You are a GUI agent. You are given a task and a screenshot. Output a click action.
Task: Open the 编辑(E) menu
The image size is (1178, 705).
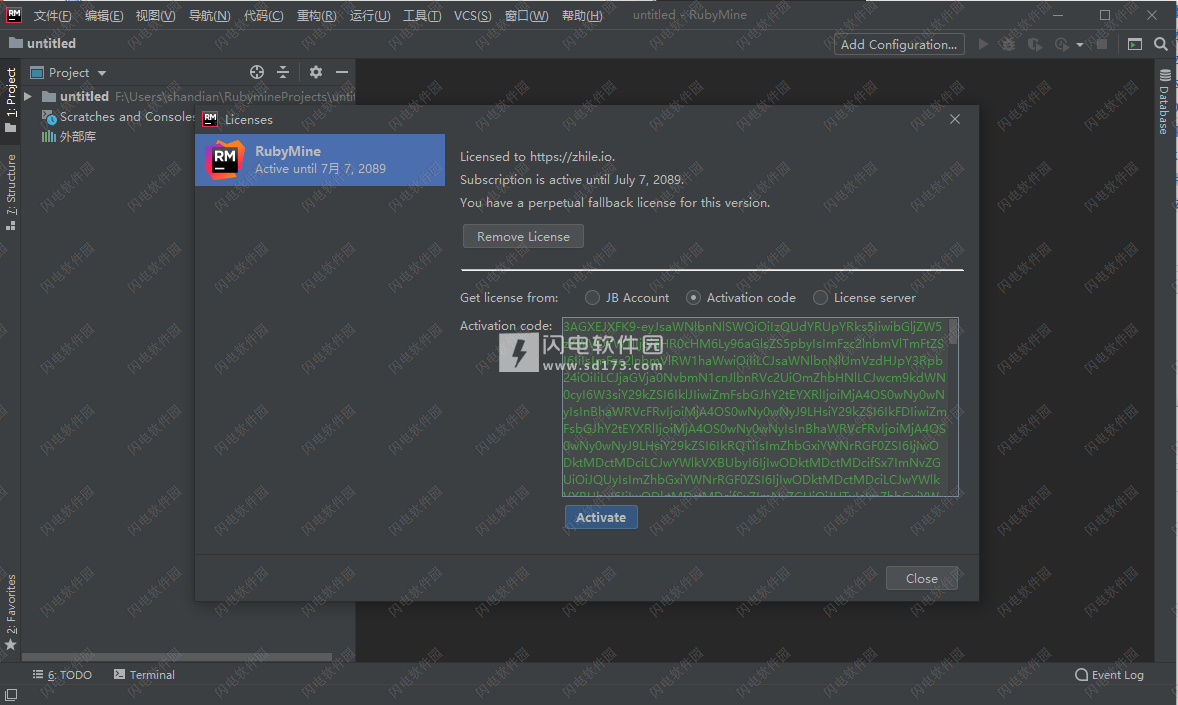click(104, 16)
